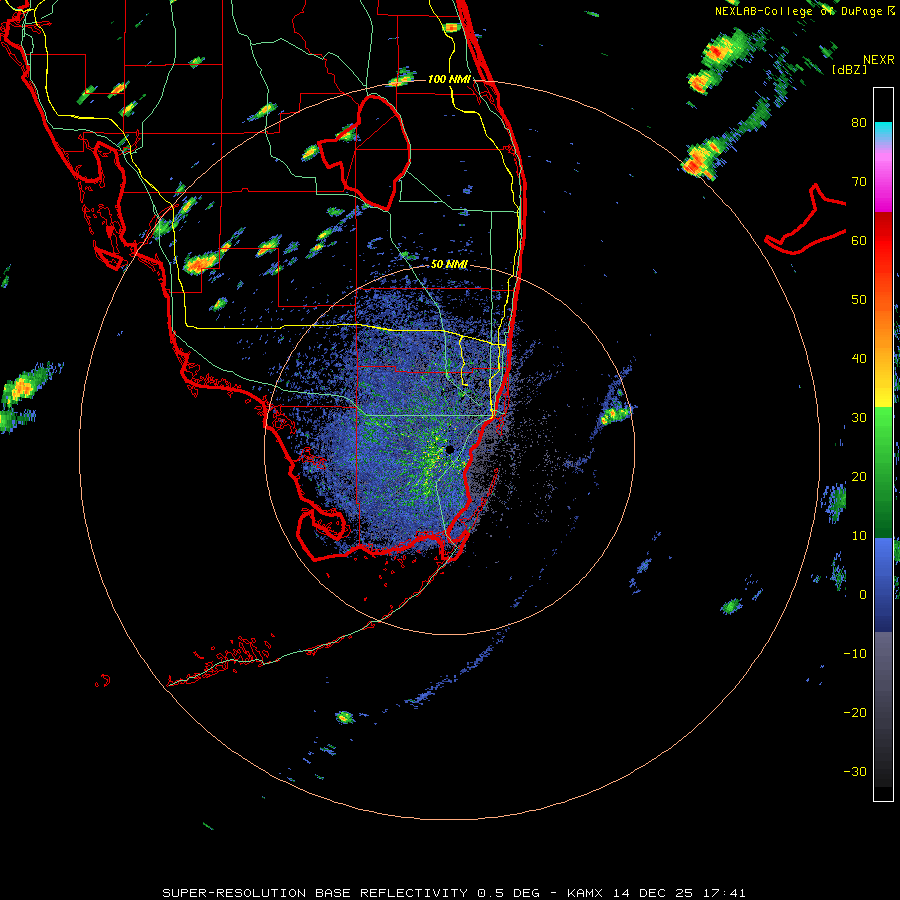Click the 60 value on the dBZ scale
This screenshot has width=900, height=900.
point(859,240)
